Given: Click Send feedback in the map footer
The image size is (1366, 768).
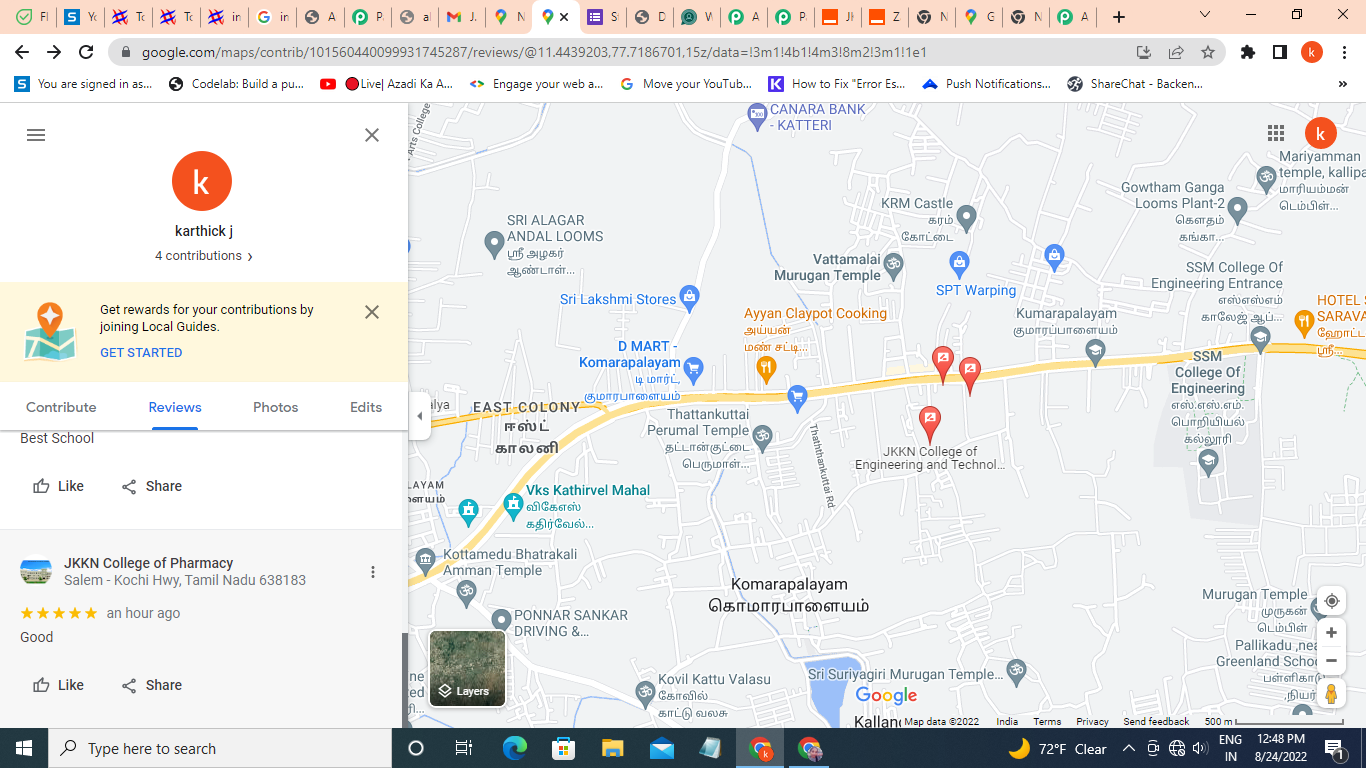Looking at the screenshot, I should click(x=1156, y=721).
